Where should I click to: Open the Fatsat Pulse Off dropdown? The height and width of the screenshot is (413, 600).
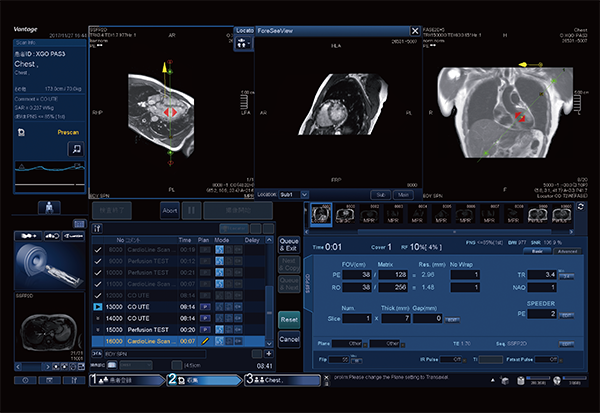point(548,359)
